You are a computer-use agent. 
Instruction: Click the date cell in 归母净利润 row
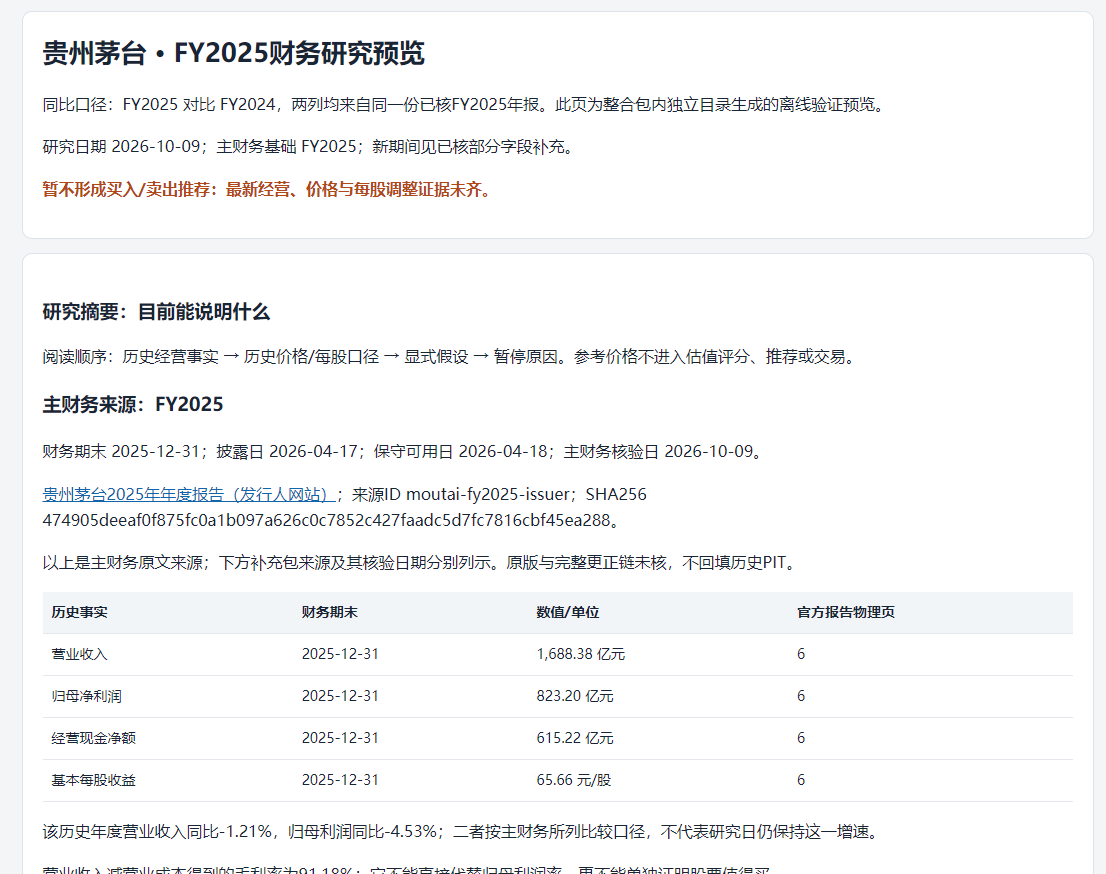click(340, 696)
